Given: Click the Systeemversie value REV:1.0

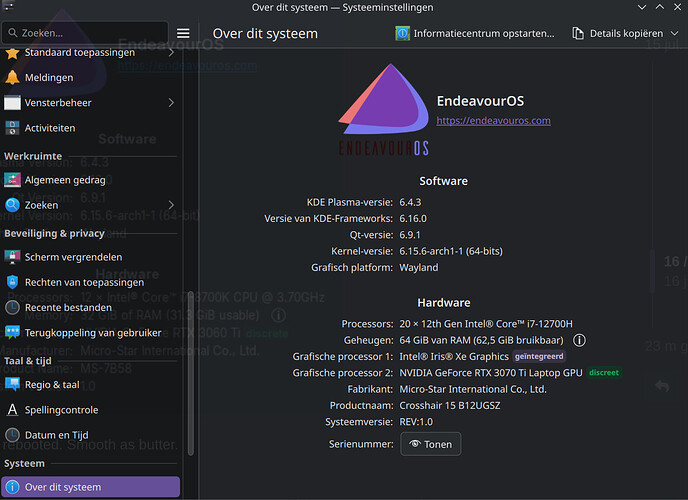Looking at the screenshot, I should pyautogui.click(x=416, y=422).
